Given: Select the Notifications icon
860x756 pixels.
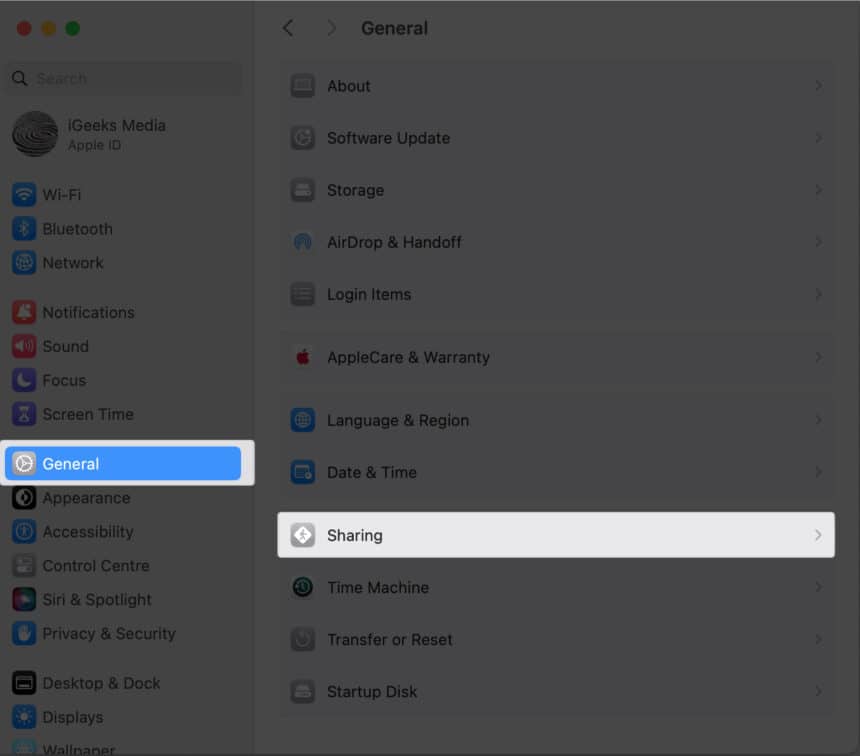Looking at the screenshot, I should [x=23, y=312].
